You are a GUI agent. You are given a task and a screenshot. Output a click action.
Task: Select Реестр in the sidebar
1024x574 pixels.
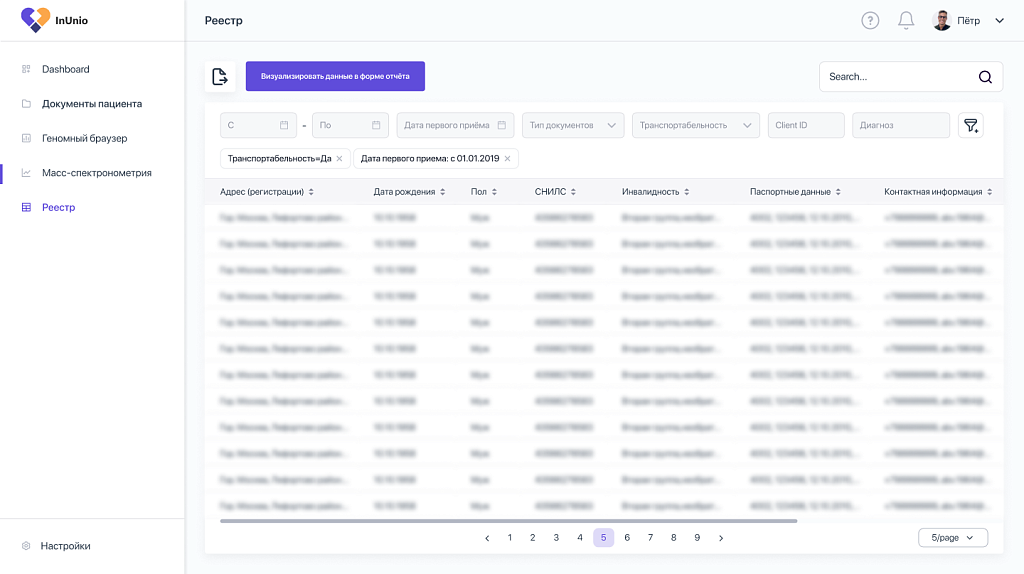coord(58,208)
